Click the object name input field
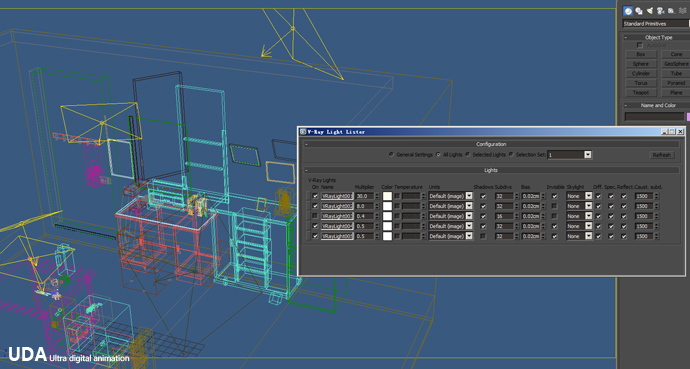Image resolution: width=690 pixels, height=369 pixels. pos(654,117)
